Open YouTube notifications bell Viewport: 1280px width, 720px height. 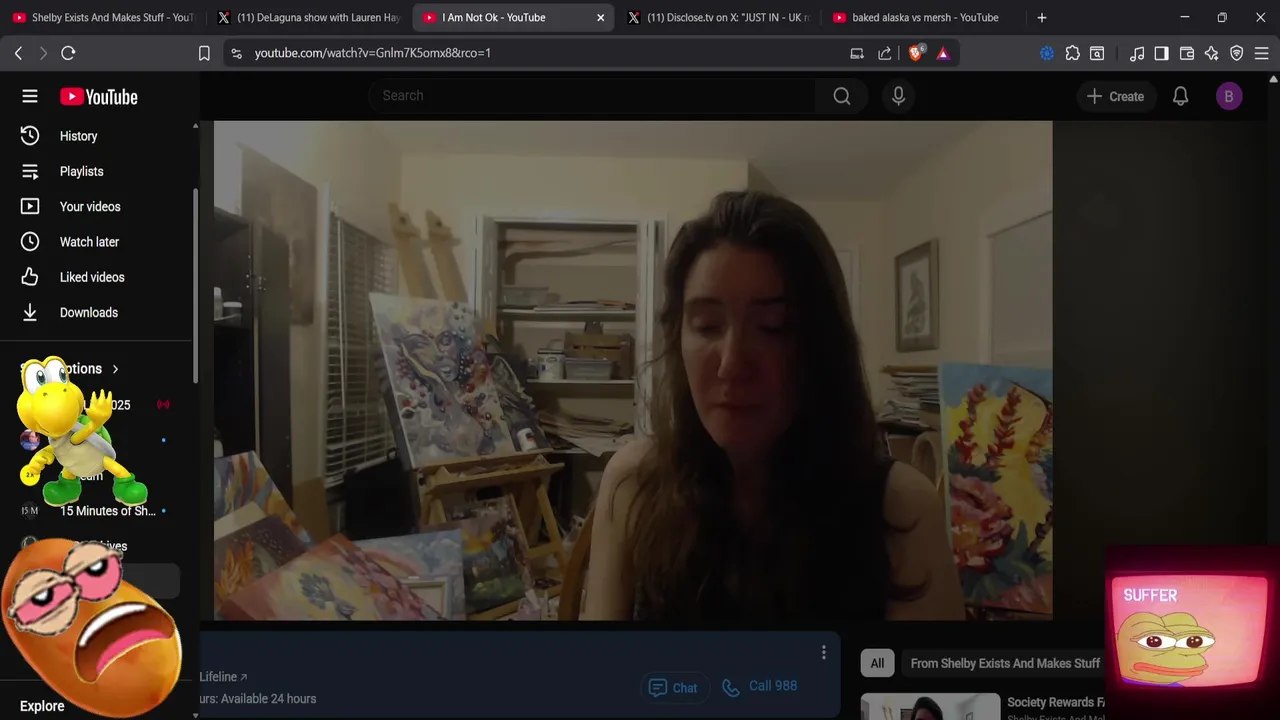coord(1180,96)
